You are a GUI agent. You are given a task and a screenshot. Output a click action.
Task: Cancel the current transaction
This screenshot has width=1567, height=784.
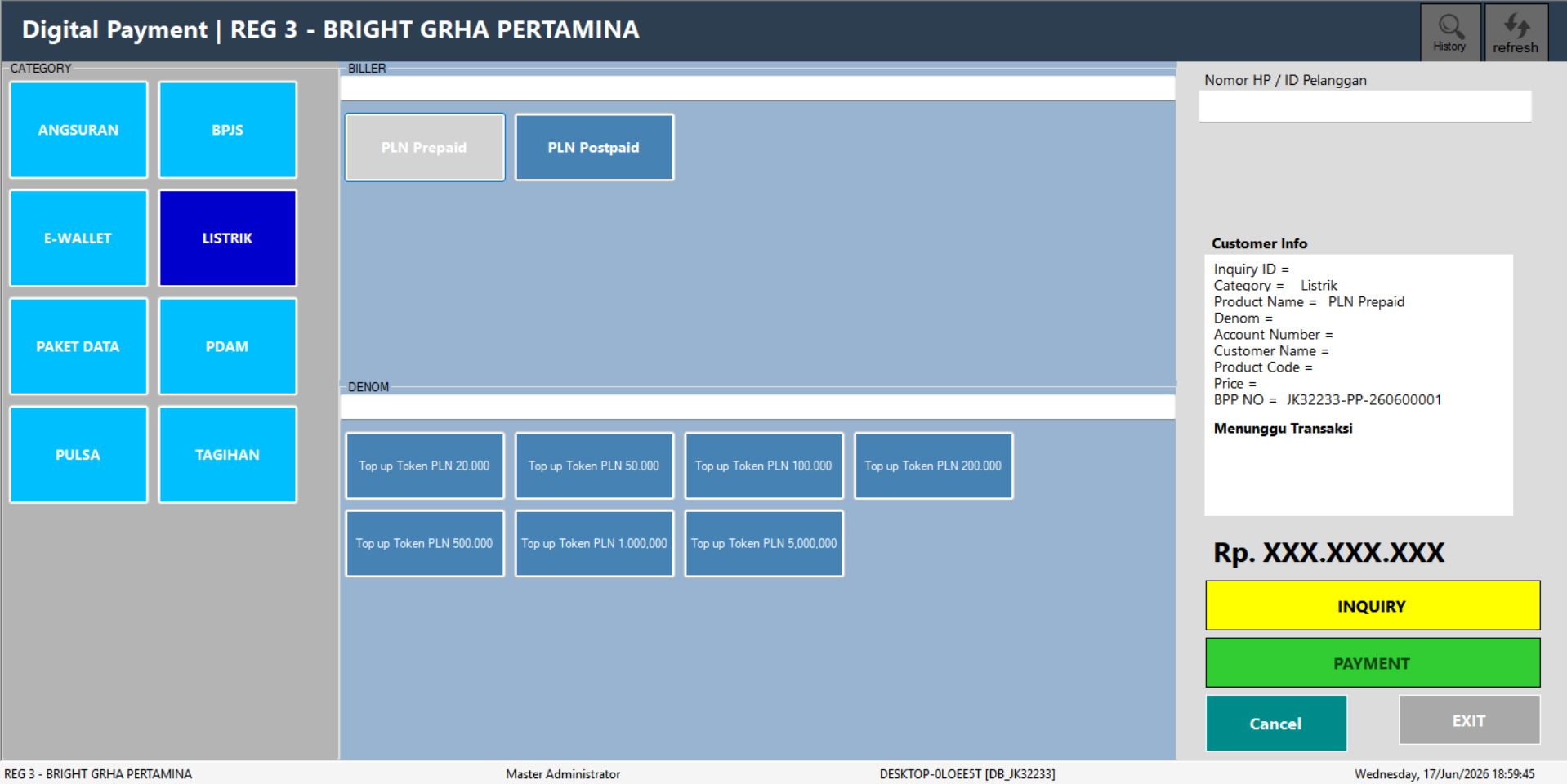[1276, 724]
